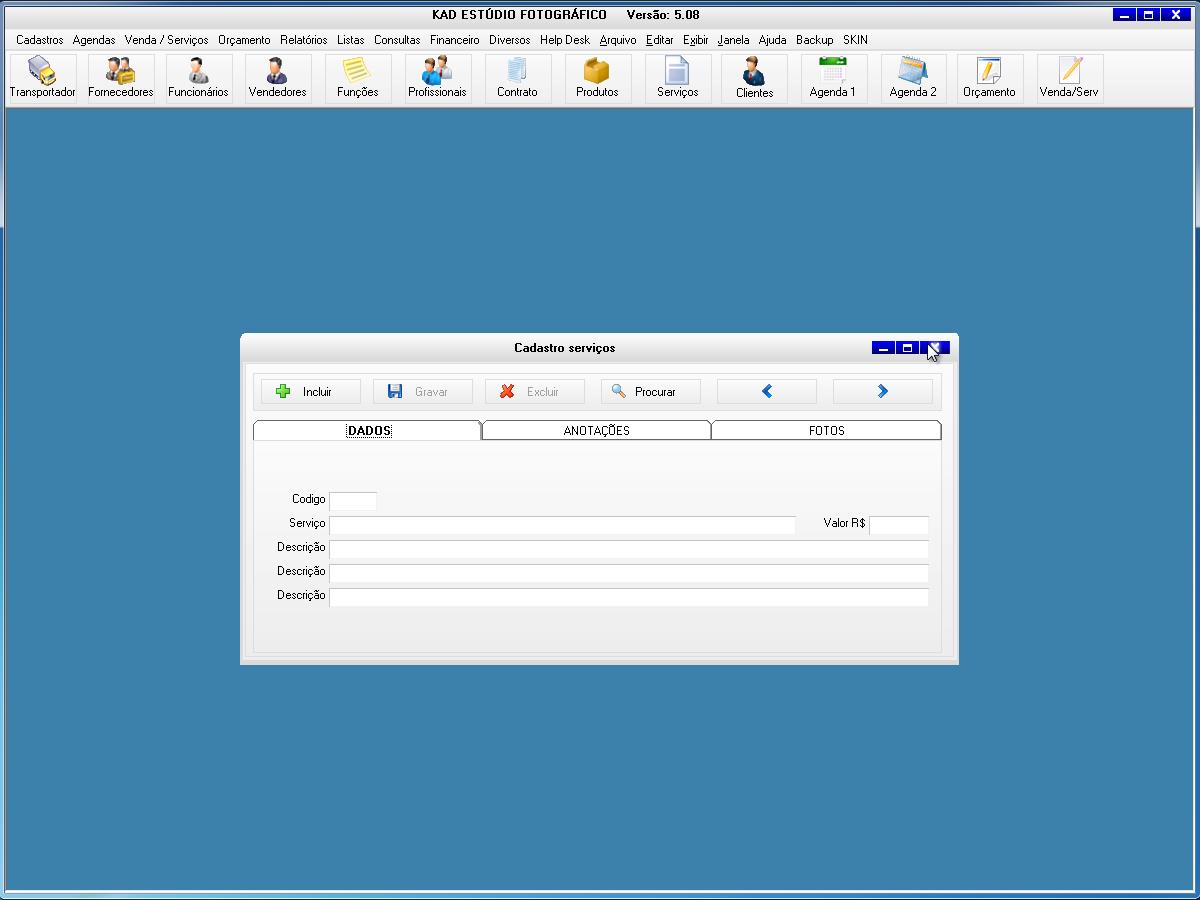Open the Janela menu

pos(733,40)
